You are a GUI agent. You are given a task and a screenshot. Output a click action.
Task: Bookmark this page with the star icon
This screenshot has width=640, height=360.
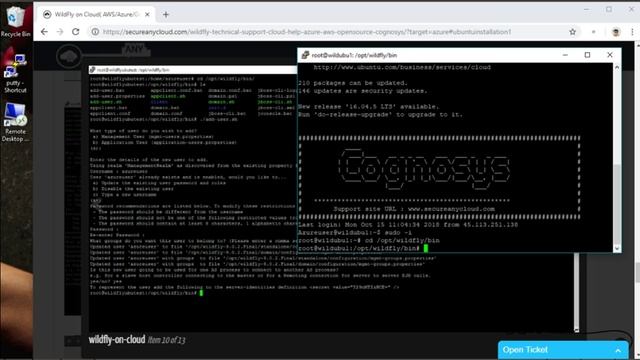[572, 32]
